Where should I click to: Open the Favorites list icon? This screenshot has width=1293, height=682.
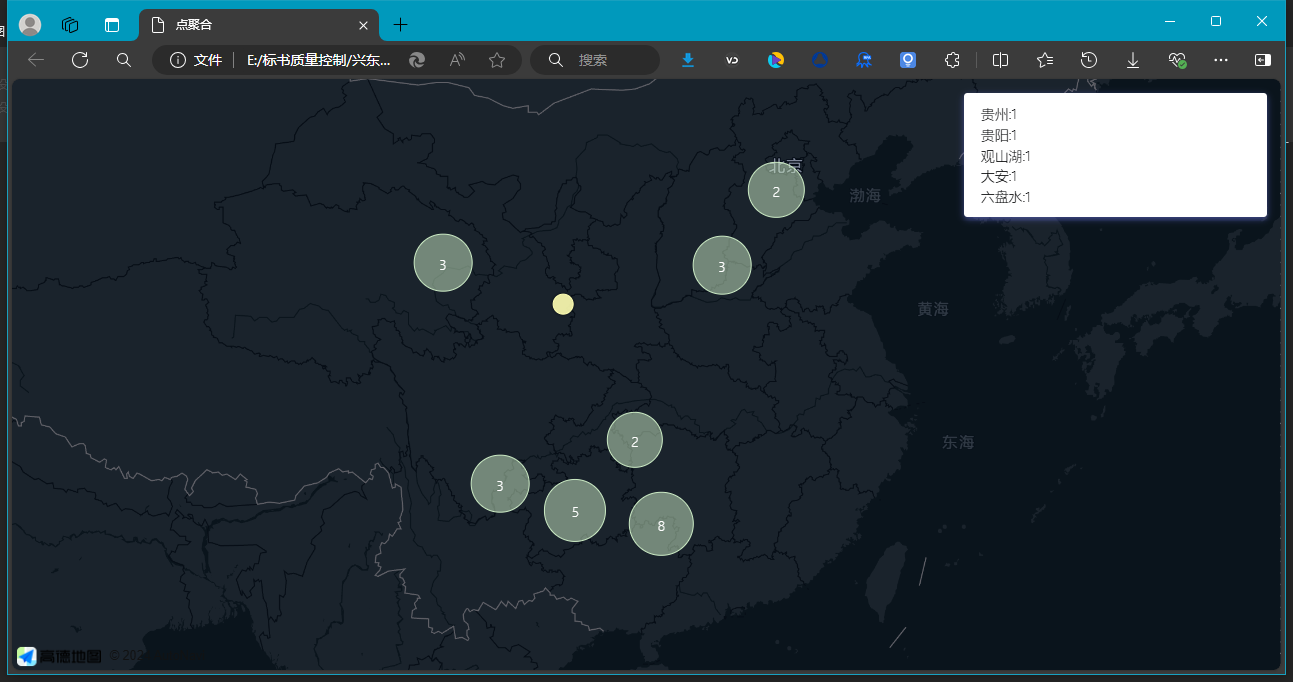tap(1045, 60)
